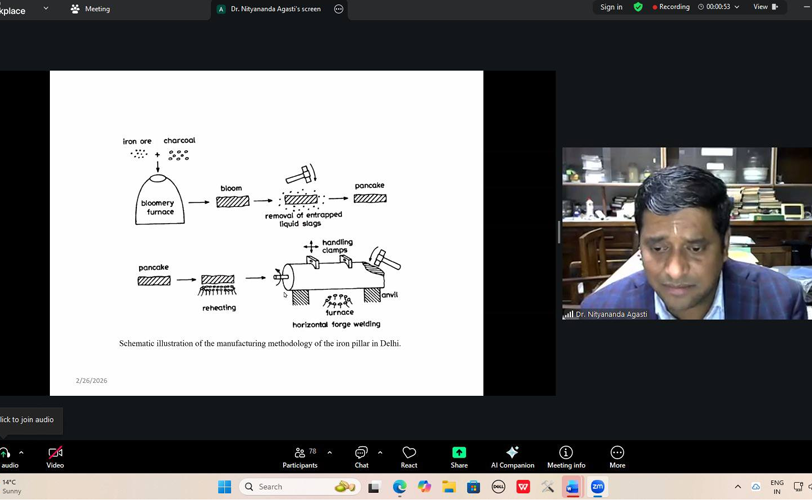812x504 pixels.
Task: Expand the recording timer dropdown
Action: [737, 7]
